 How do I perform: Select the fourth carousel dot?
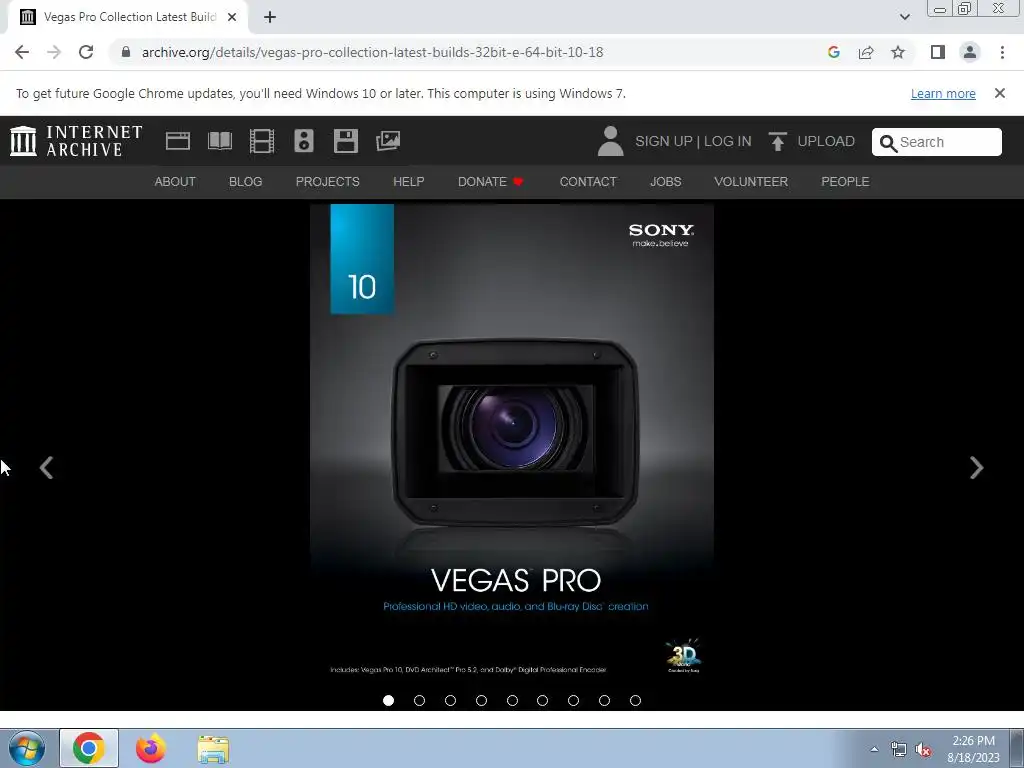[481, 701]
